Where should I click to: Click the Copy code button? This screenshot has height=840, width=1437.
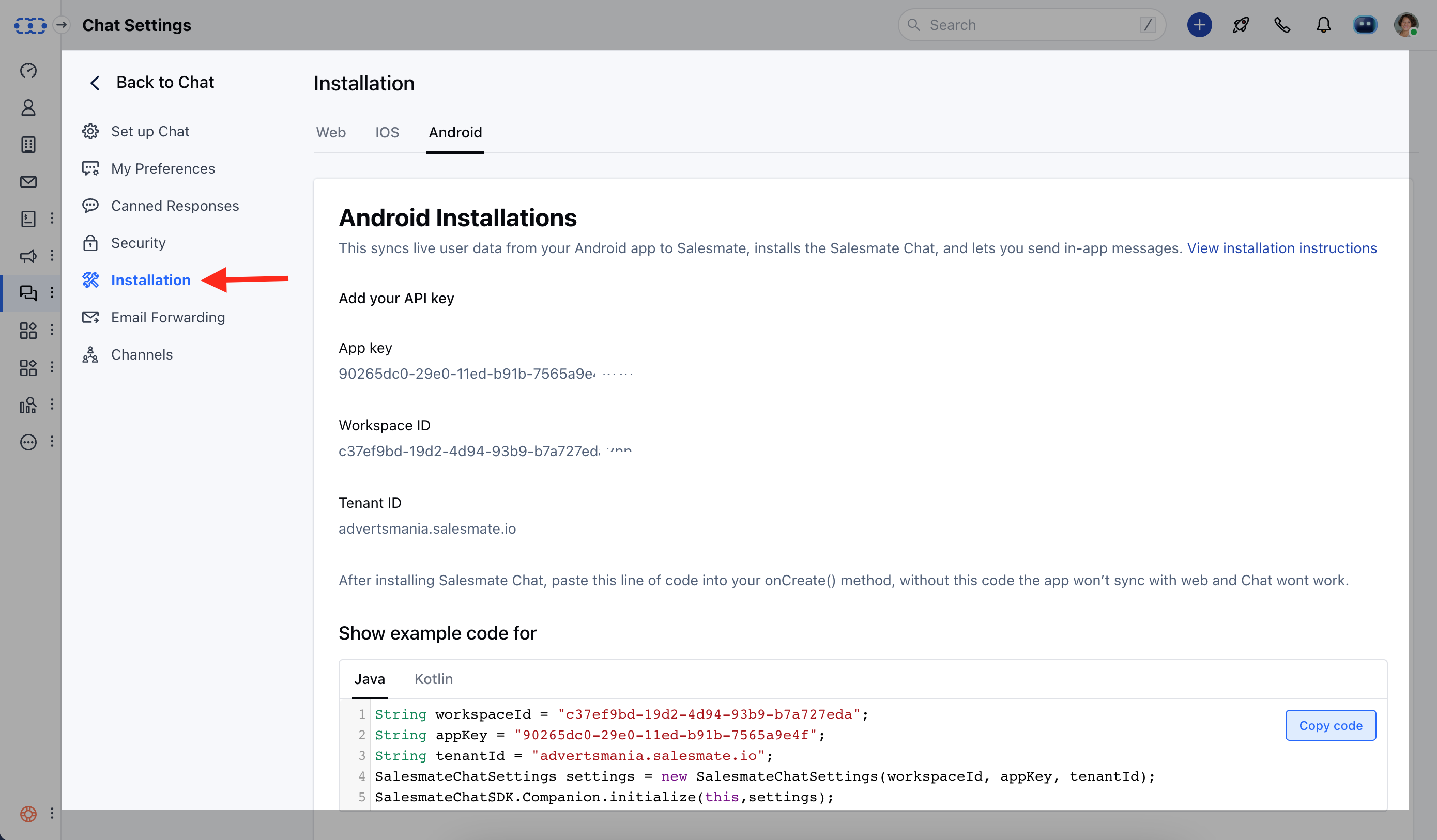pyautogui.click(x=1331, y=725)
